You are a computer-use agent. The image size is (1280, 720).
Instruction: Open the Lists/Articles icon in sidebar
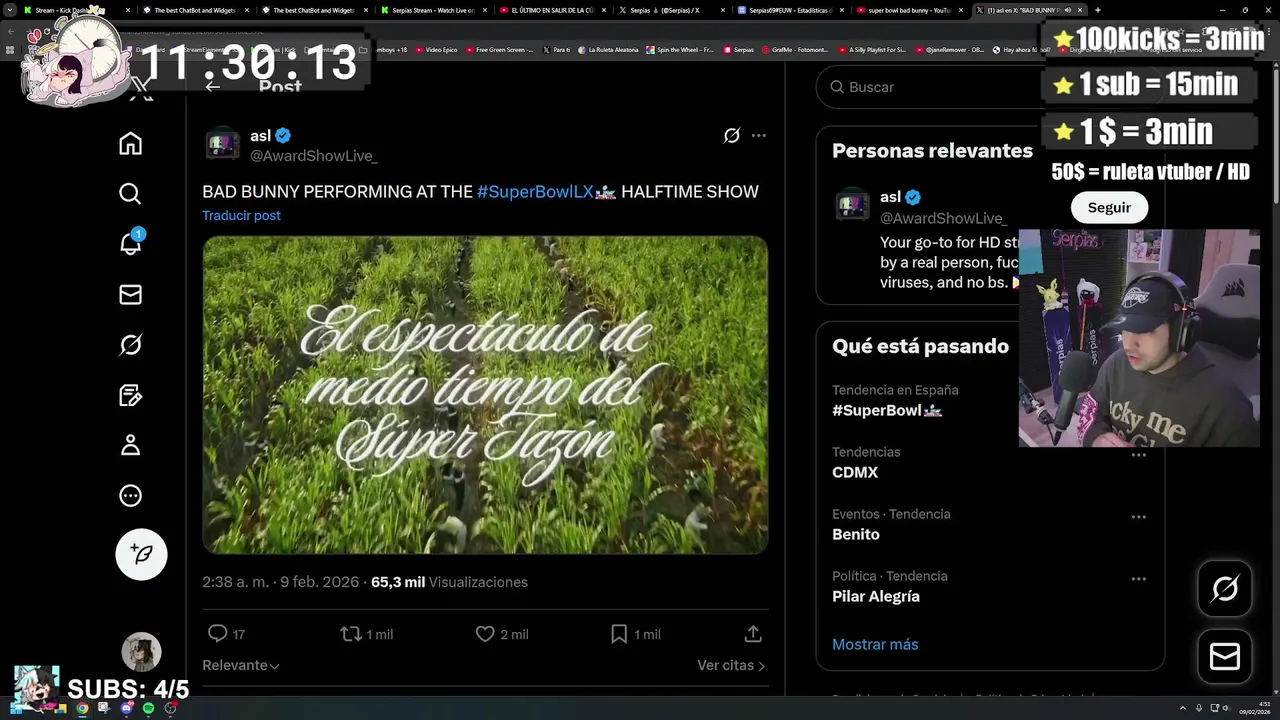(x=130, y=395)
